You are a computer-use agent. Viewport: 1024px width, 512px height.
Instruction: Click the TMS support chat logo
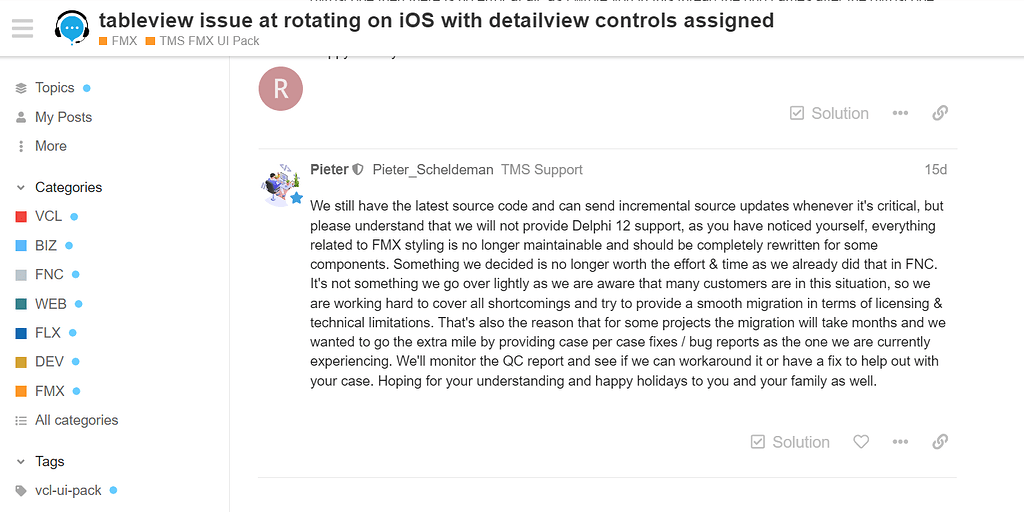(x=72, y=27)
